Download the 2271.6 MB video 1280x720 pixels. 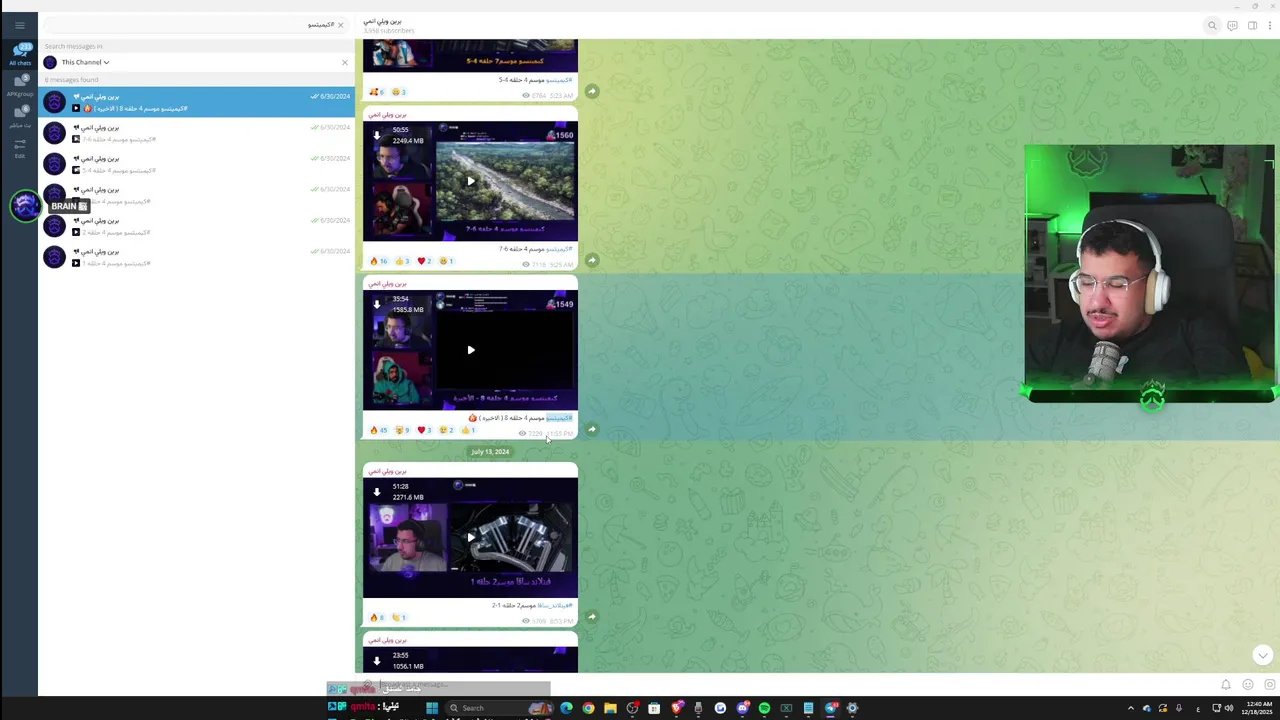tap(377, 491)
